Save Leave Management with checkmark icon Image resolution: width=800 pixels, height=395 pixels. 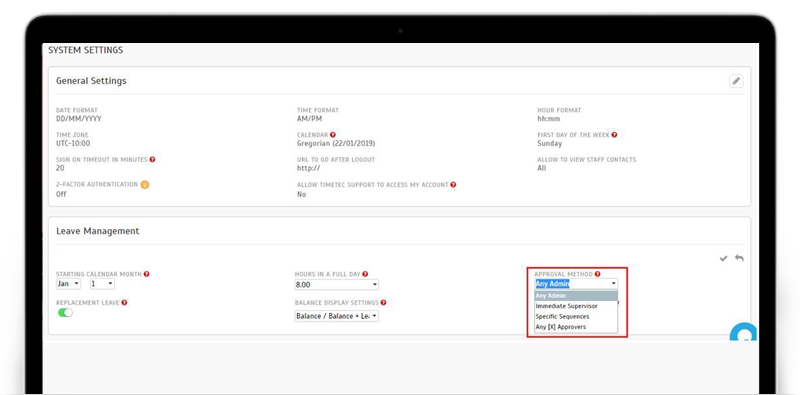pyautogui.click(x=723, y=259)
